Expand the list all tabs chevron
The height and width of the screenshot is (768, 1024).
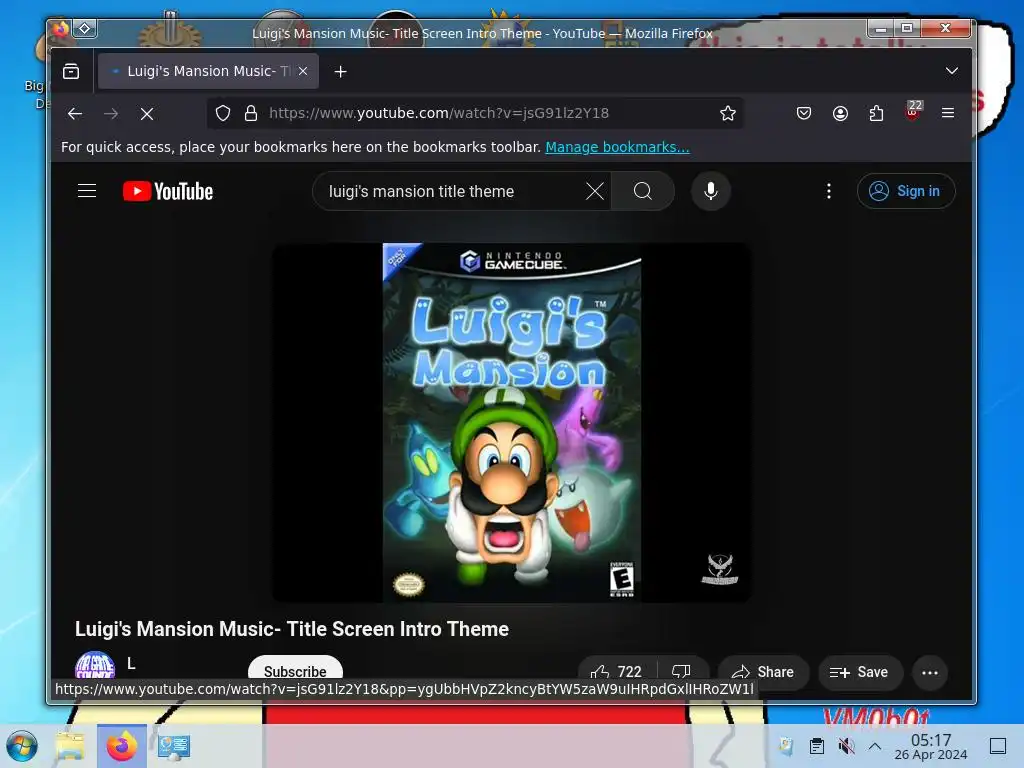[952, 71]
